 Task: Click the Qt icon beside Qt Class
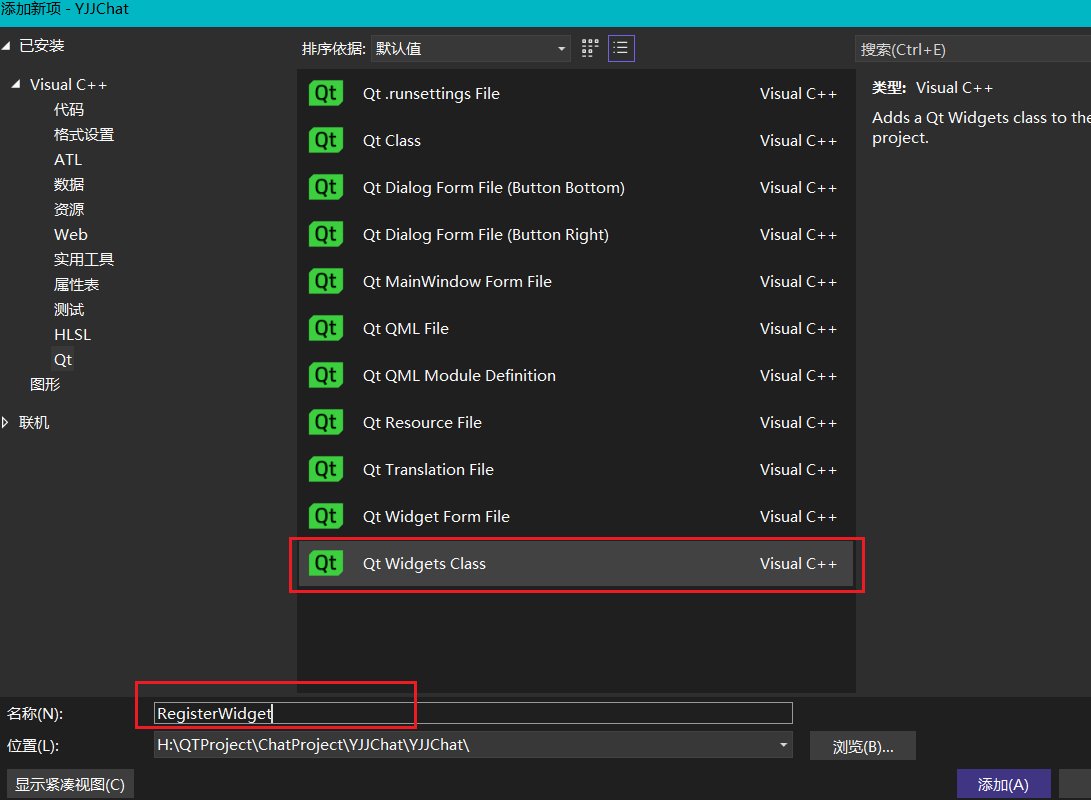[x=326, y=141]
